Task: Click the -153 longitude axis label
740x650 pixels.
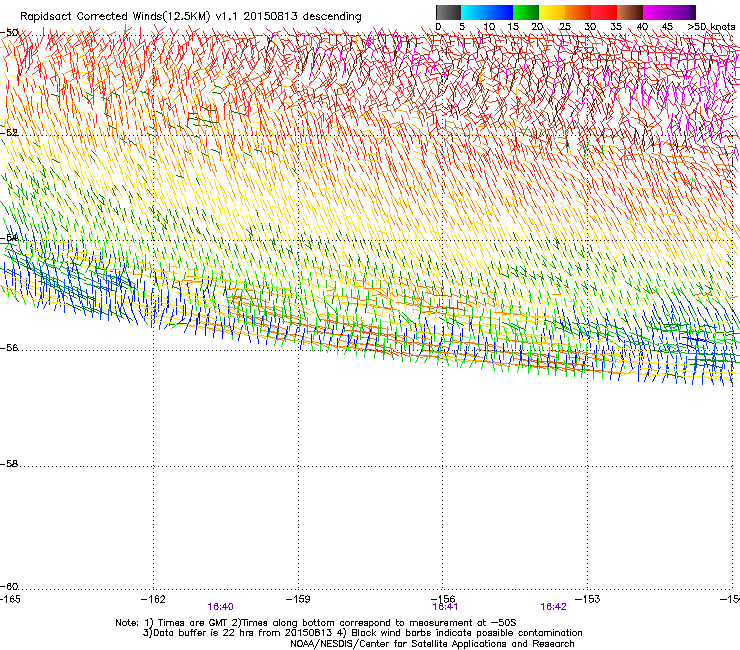Action: (588, 599)
